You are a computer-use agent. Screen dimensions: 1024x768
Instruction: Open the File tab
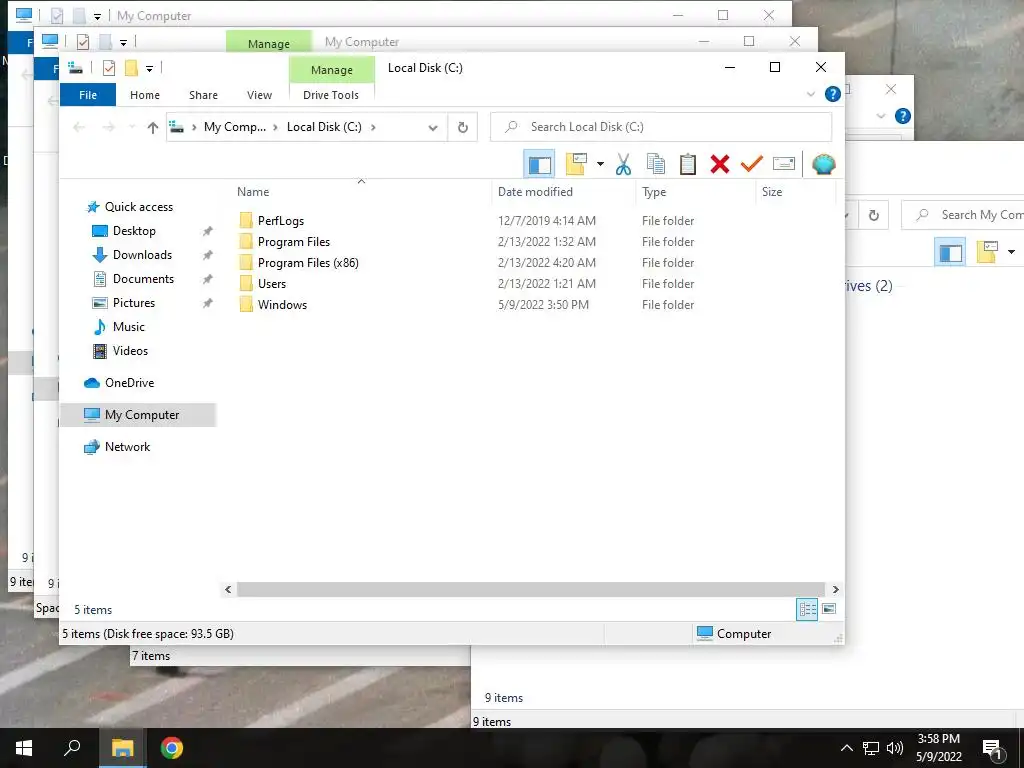pyautogui.click(x=88, y=95)
